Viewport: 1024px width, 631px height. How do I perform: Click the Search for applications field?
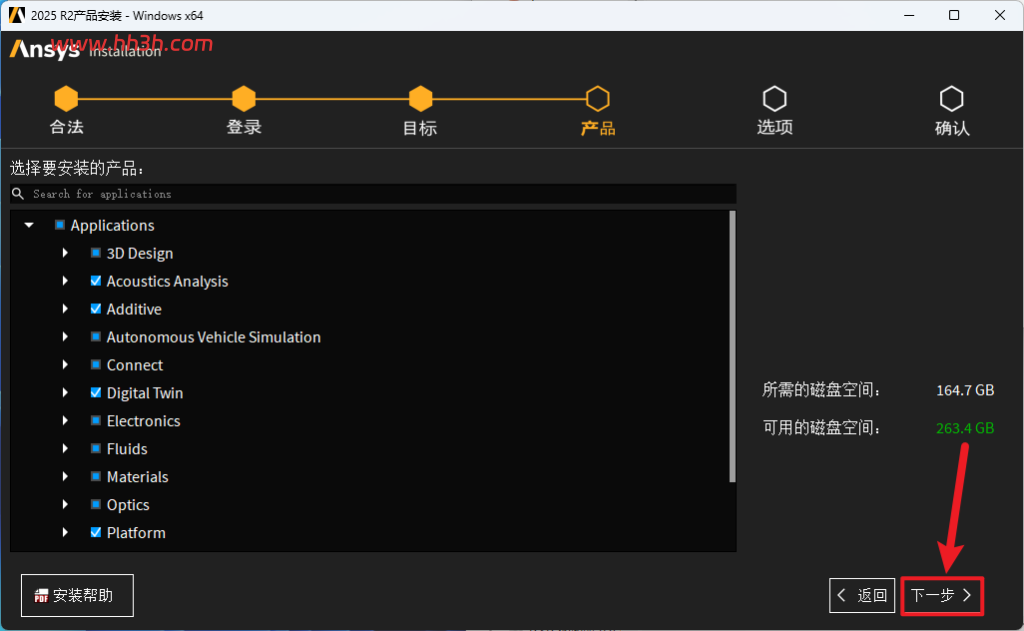pos(373,193)
